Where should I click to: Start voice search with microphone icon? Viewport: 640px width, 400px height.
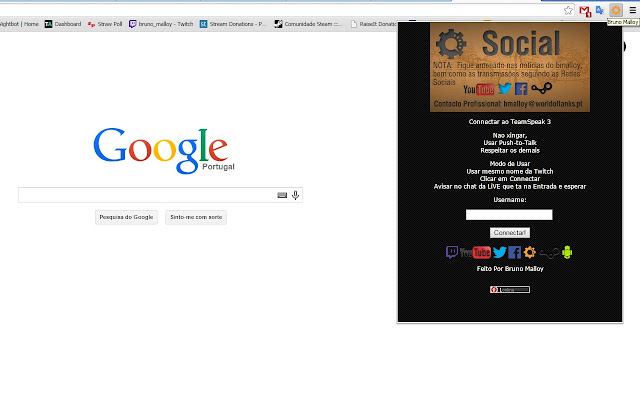[296, 195]
